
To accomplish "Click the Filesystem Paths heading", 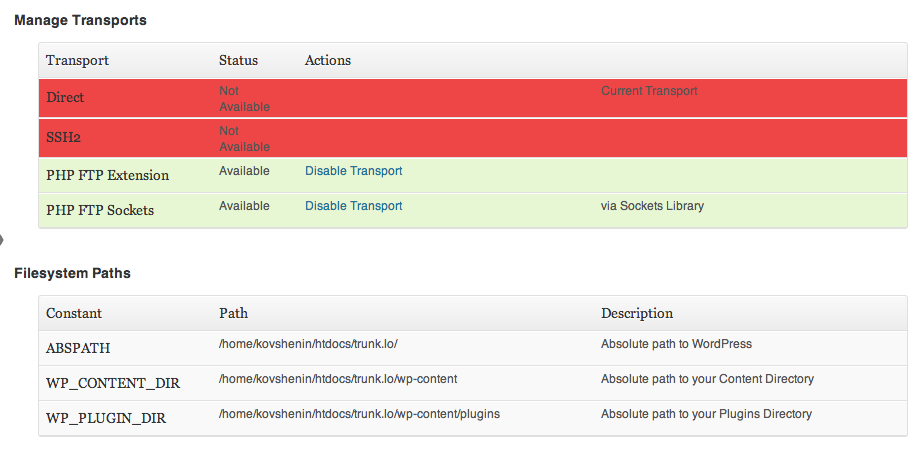I will pos(72,274).
